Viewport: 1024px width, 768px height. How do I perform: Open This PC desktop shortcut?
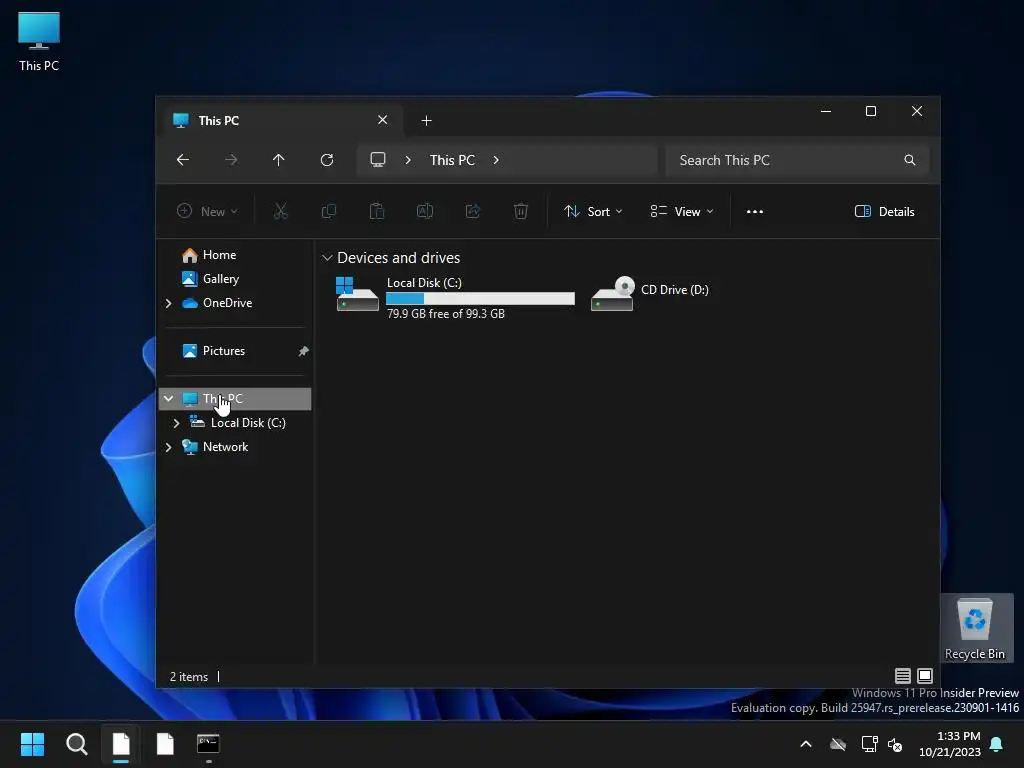tap(39, 41)
